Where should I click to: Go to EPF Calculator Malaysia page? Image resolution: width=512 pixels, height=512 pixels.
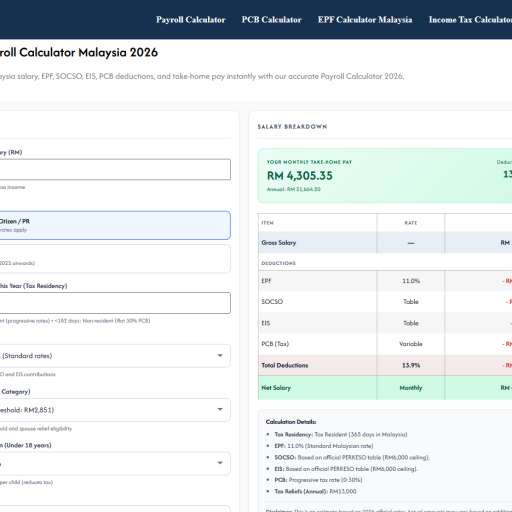[365, 20]
